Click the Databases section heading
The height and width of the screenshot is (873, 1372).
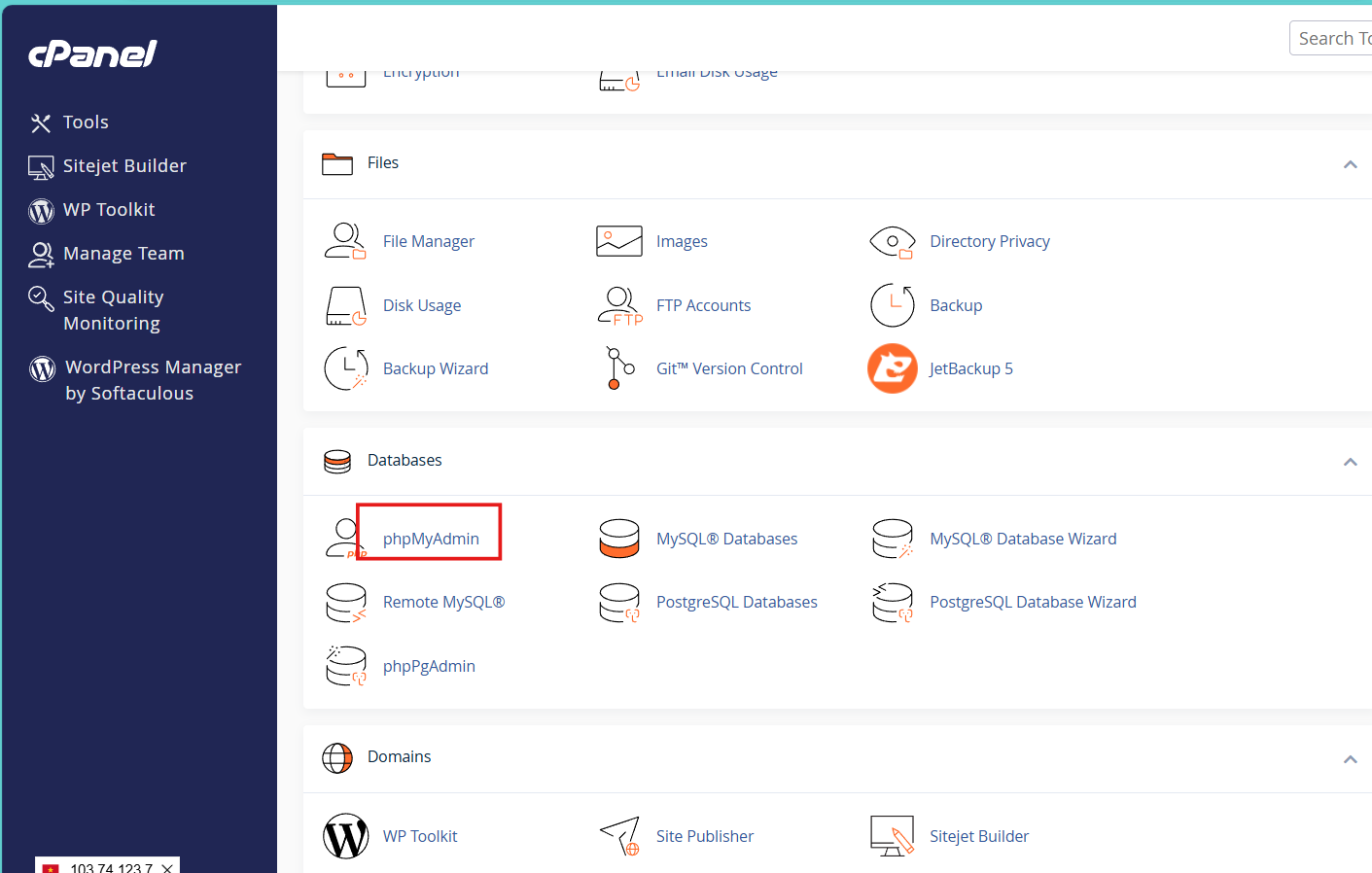(x=405, y=460)
